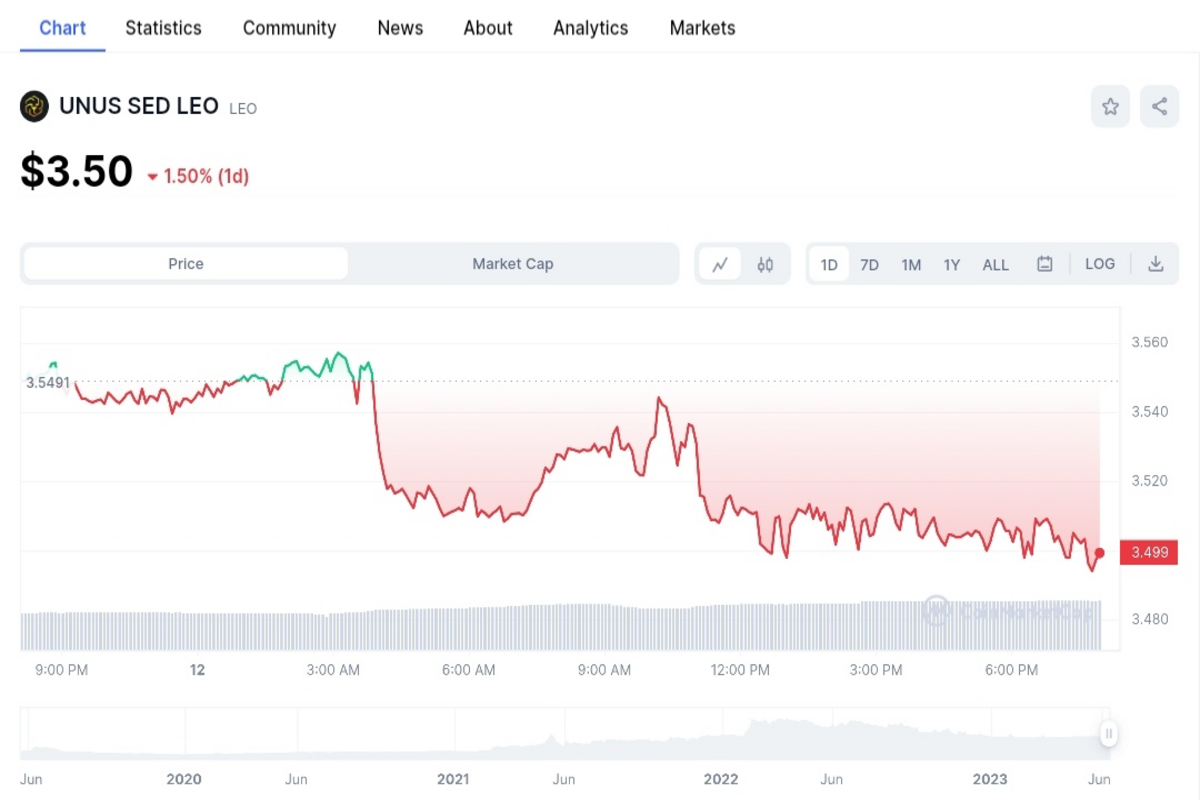Click the 3.480 y-axis label
The image size is (1200, 800).
coord(1149,619)
